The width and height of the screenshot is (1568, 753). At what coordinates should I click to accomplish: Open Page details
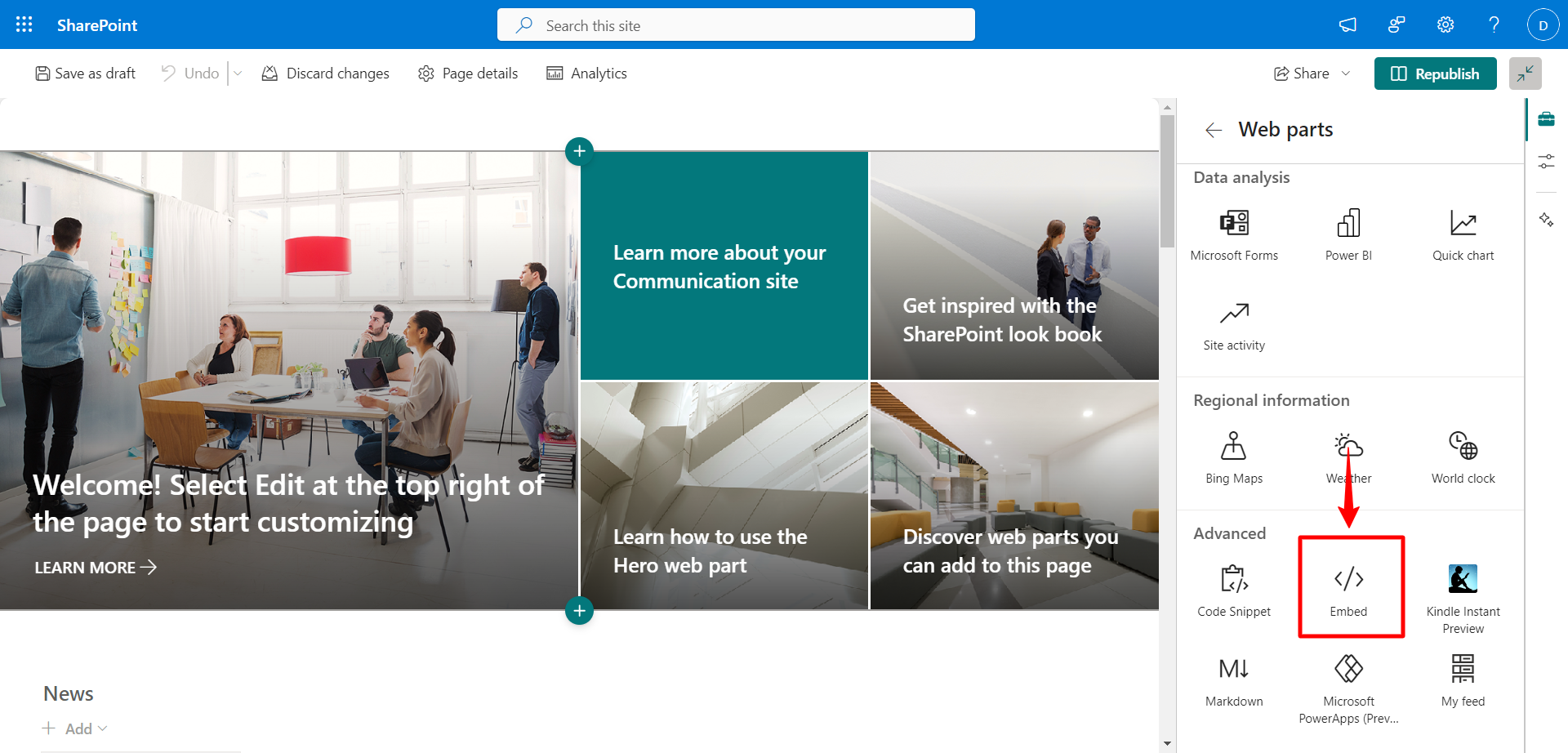click(468, 74)
